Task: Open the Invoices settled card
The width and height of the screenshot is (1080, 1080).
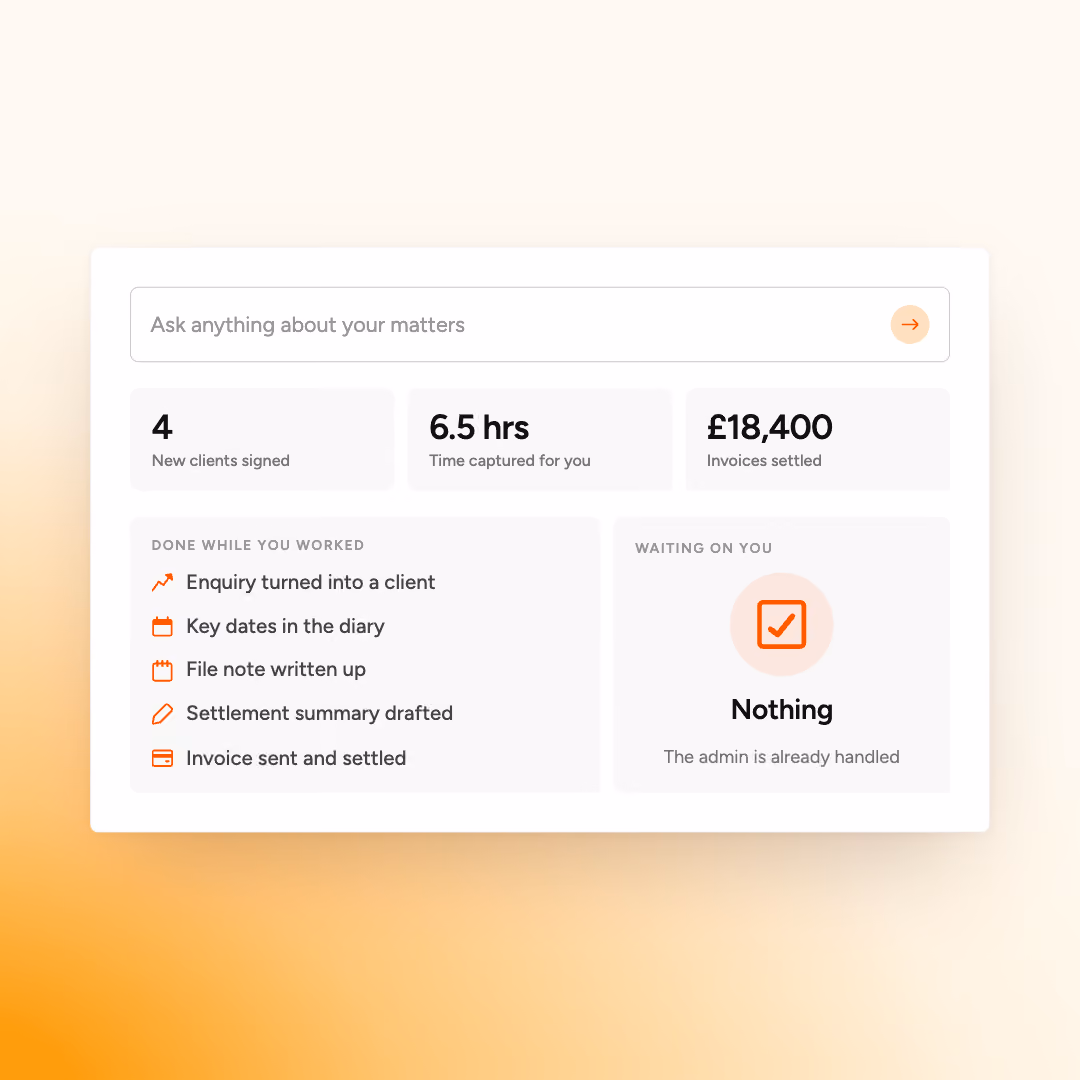Action: coord(818,439)
